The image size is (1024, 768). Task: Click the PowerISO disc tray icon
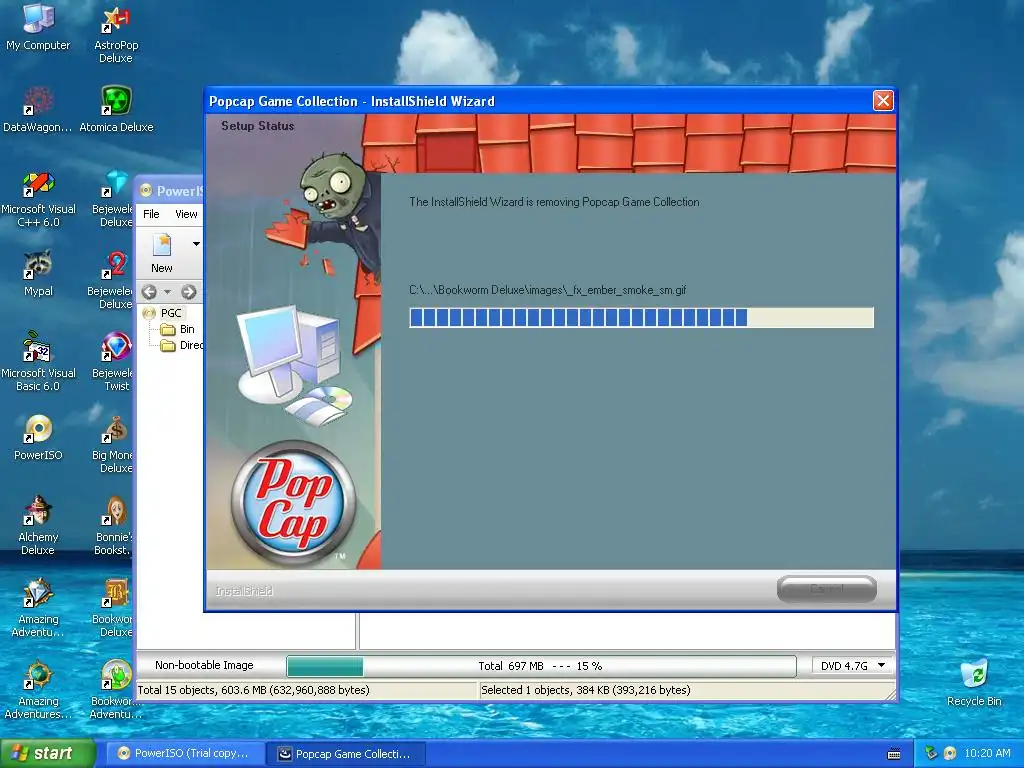[x=950, y=753]
